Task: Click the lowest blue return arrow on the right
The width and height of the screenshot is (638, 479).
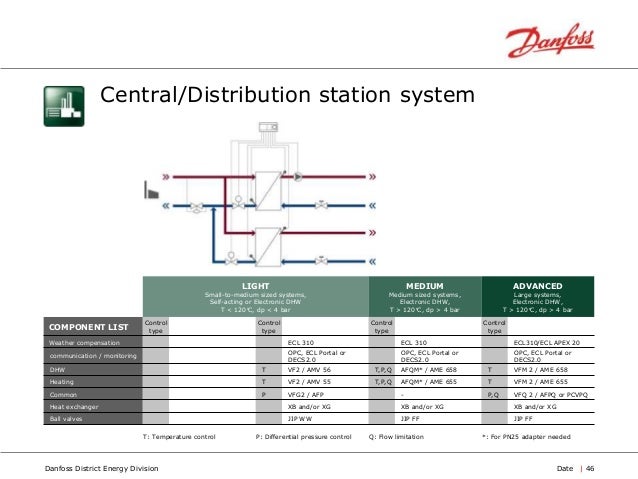Action: (372, 261)
